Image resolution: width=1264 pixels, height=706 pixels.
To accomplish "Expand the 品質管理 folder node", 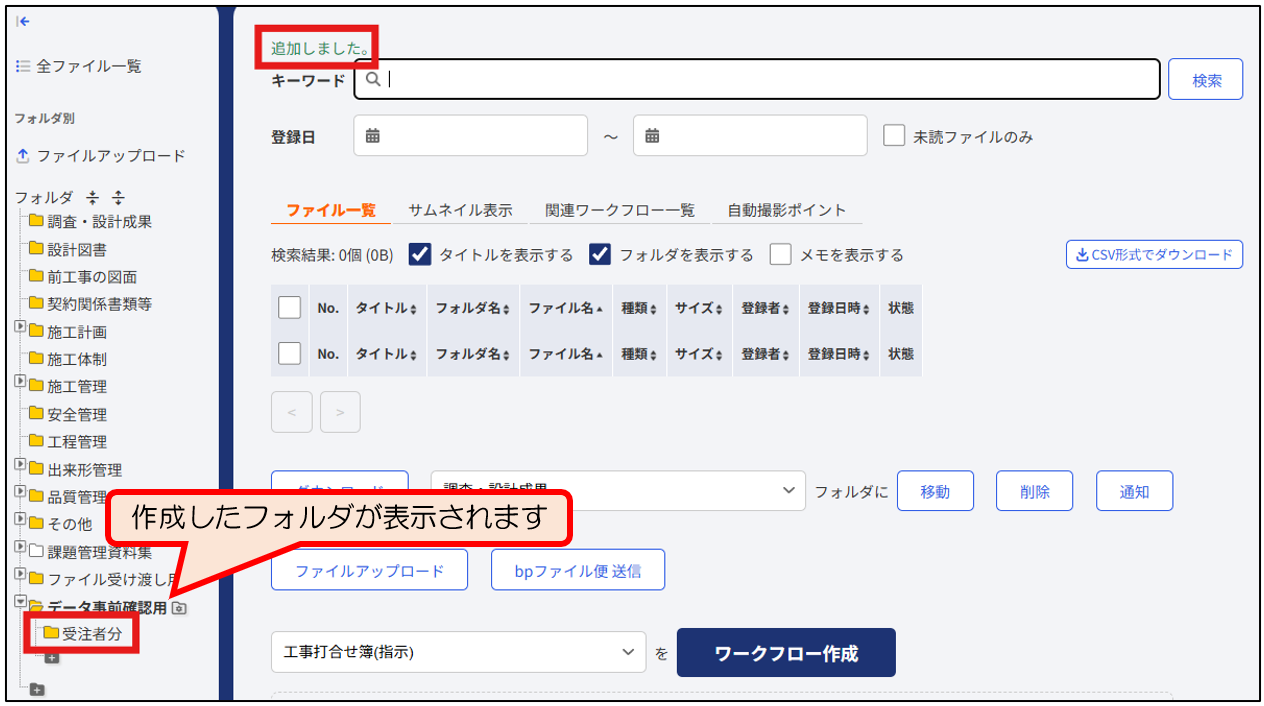I will pos(20,492).
